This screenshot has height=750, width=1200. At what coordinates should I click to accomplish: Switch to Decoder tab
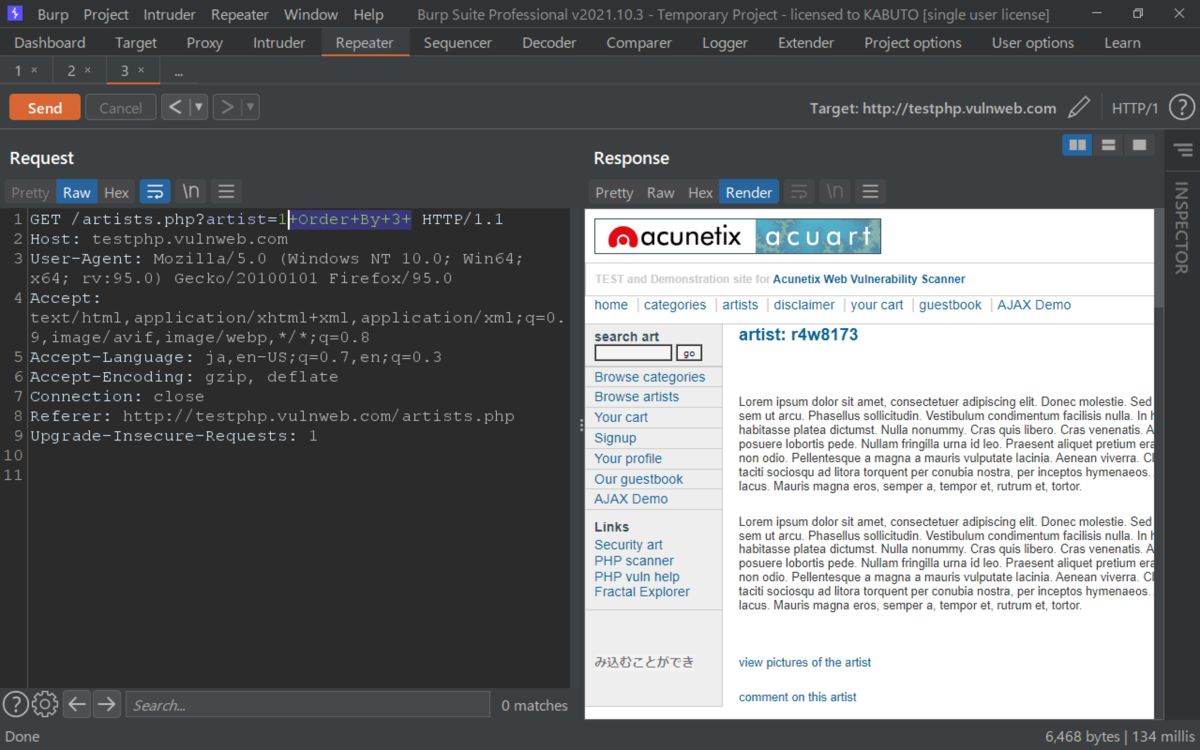click(x=549, y=43)
